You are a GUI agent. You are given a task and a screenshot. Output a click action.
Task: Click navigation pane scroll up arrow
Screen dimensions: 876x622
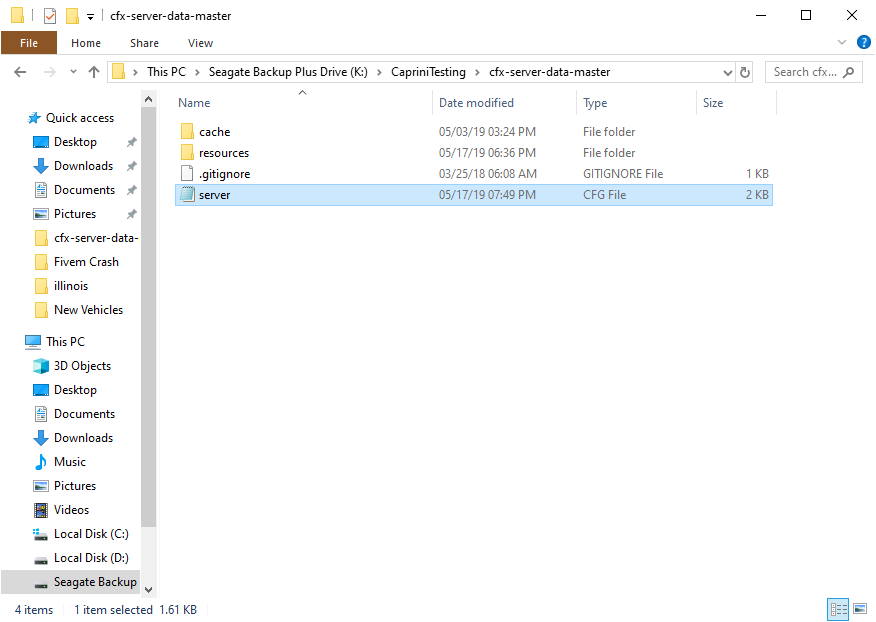[x=148, y=99]
